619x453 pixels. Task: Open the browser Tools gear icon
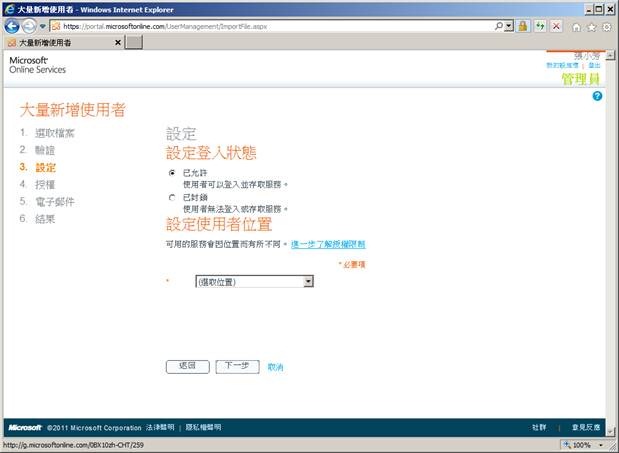tap(607, 27)
